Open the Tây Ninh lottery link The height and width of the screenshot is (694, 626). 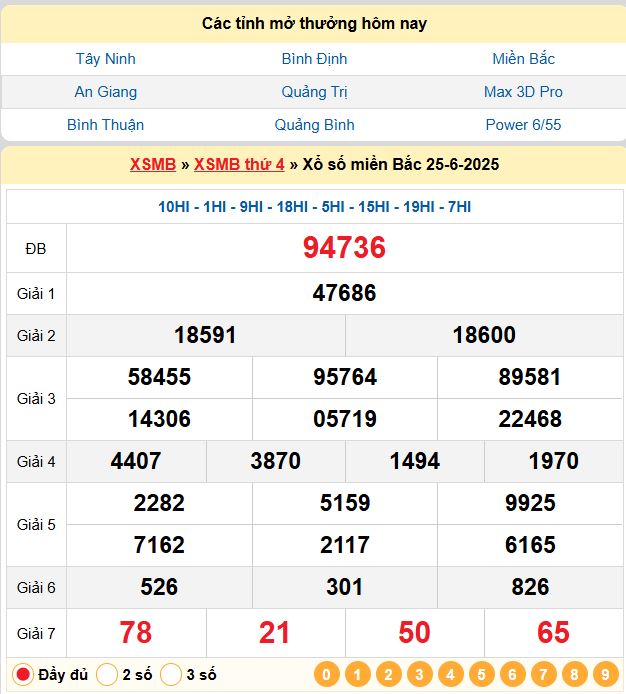coord(105,59)
